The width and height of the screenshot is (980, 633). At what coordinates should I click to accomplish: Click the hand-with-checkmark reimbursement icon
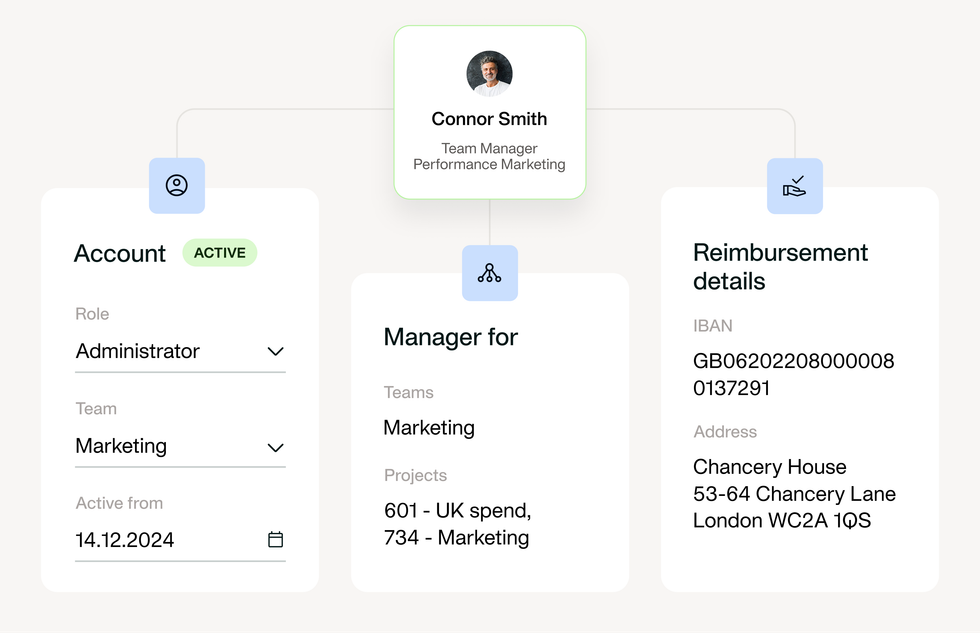click(795, 186)
